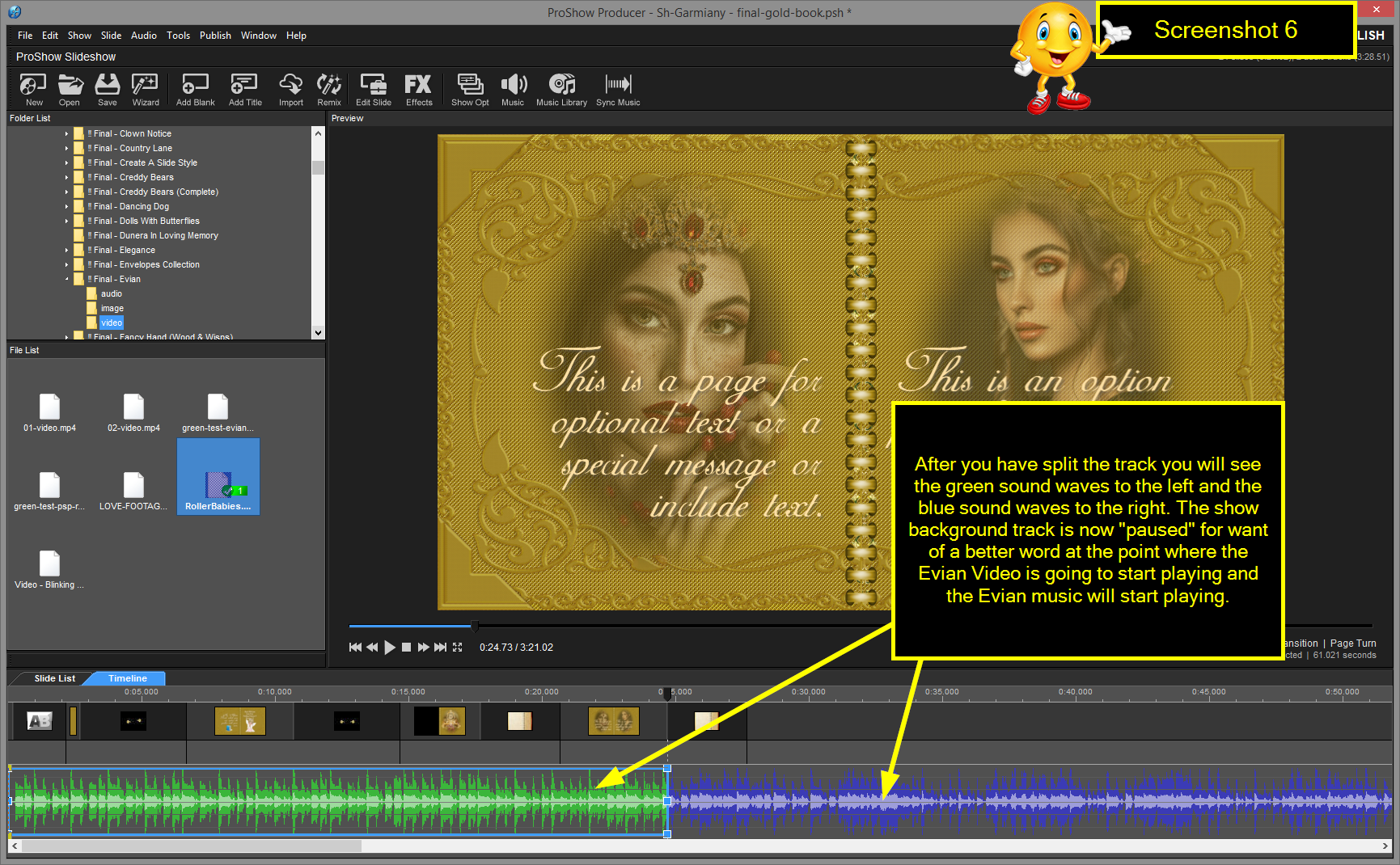
Task: Click the green soundtrack waveform segment
Action: (338, 801)
